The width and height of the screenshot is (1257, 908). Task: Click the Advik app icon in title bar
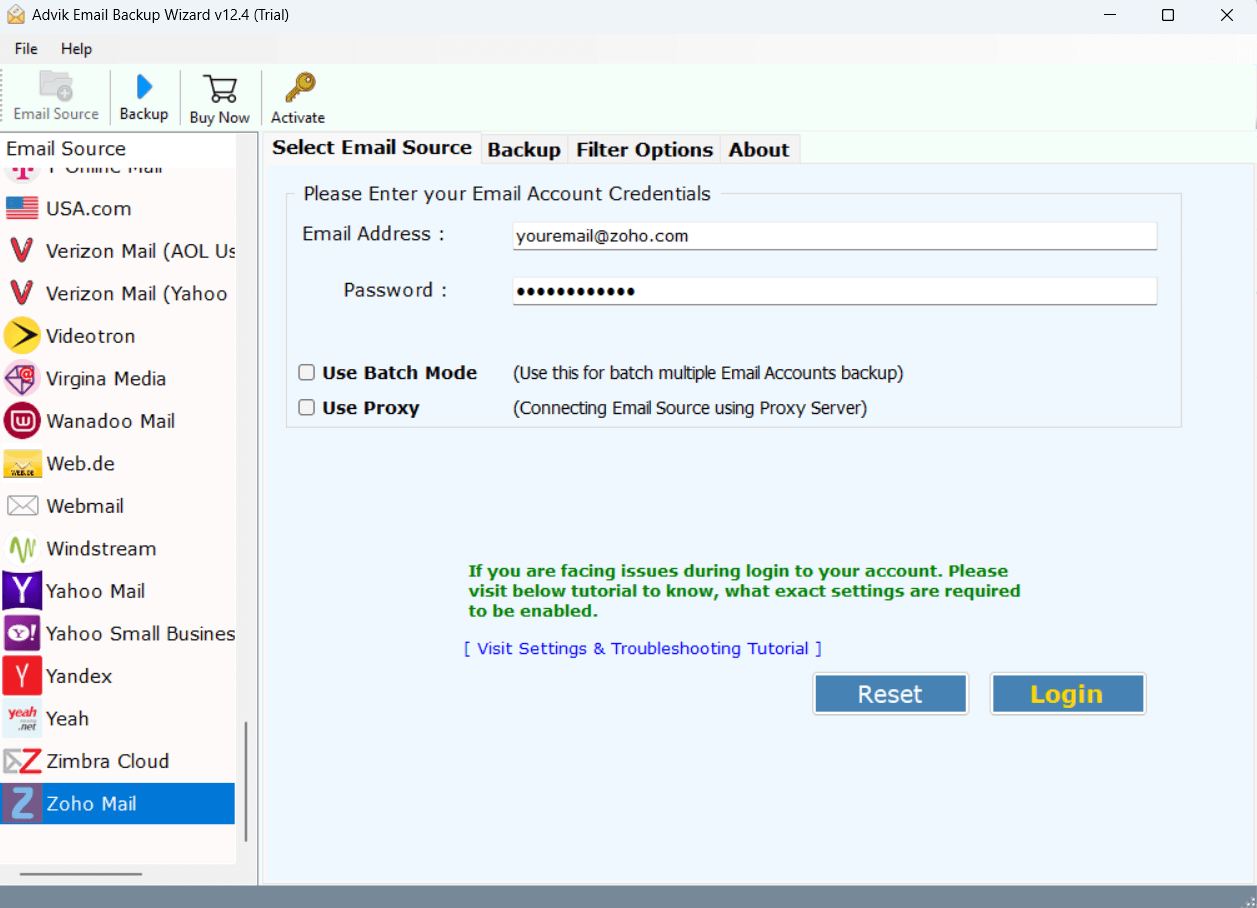pyautogui.click(x=15, y=15)
